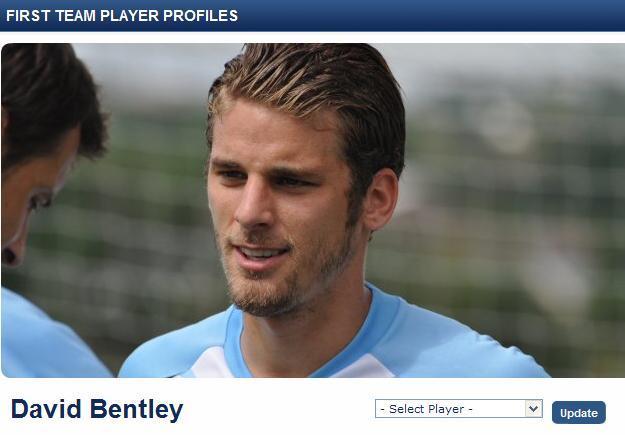Open the Select Player dropdown

(x=458, y=409)
